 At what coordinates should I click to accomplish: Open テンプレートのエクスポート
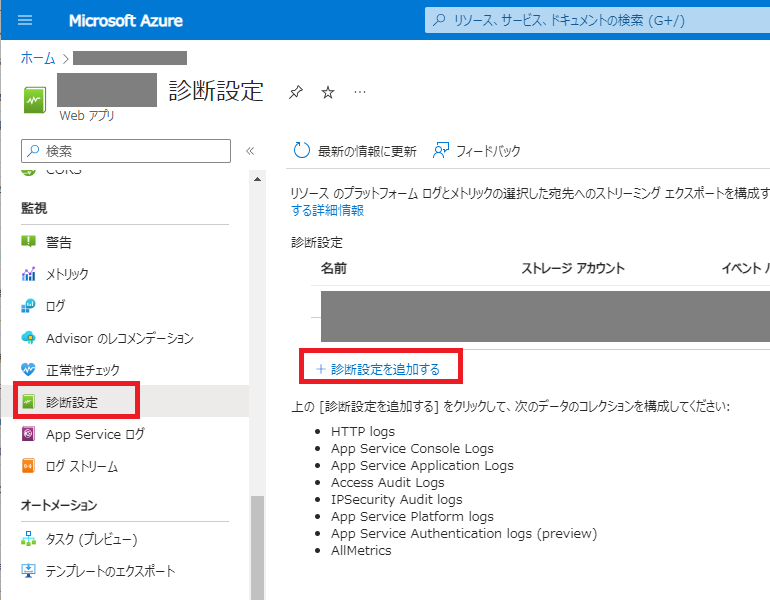coord(110,571)
